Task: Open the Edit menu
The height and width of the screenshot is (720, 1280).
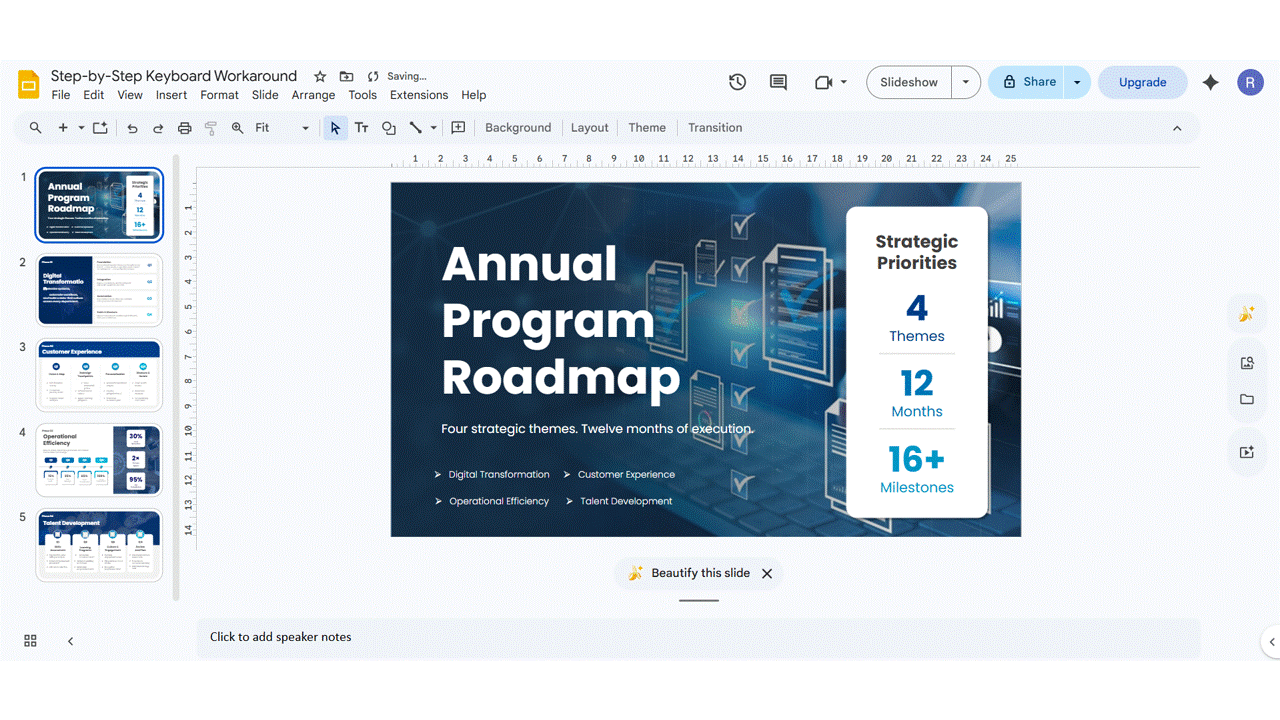Action: click(x=94, y=95)
